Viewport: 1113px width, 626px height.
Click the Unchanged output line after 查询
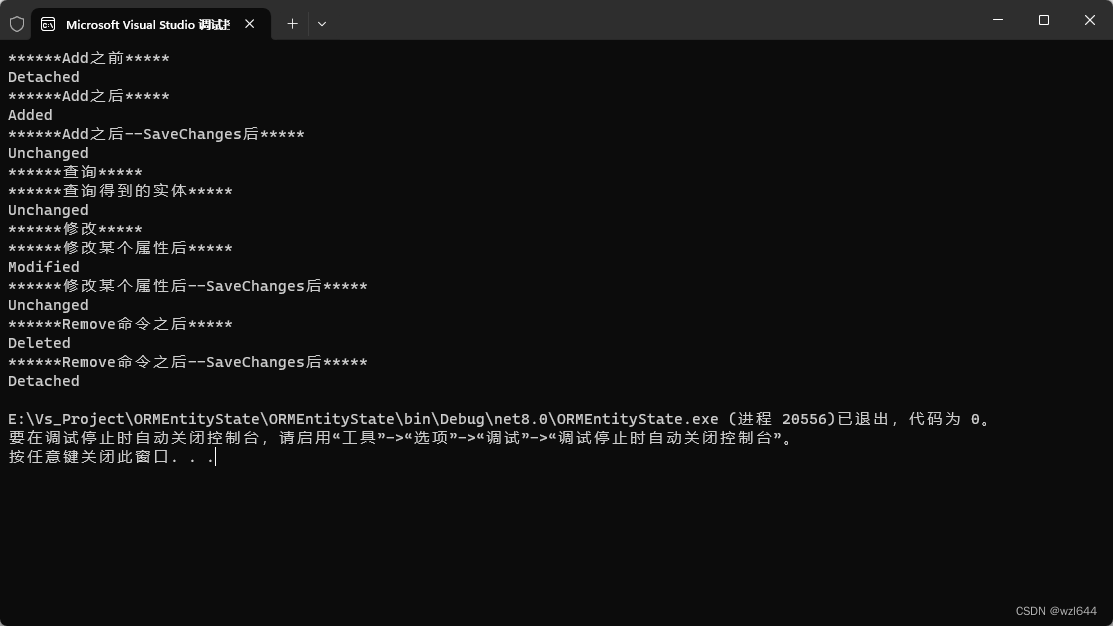click(x=48, y=210)
